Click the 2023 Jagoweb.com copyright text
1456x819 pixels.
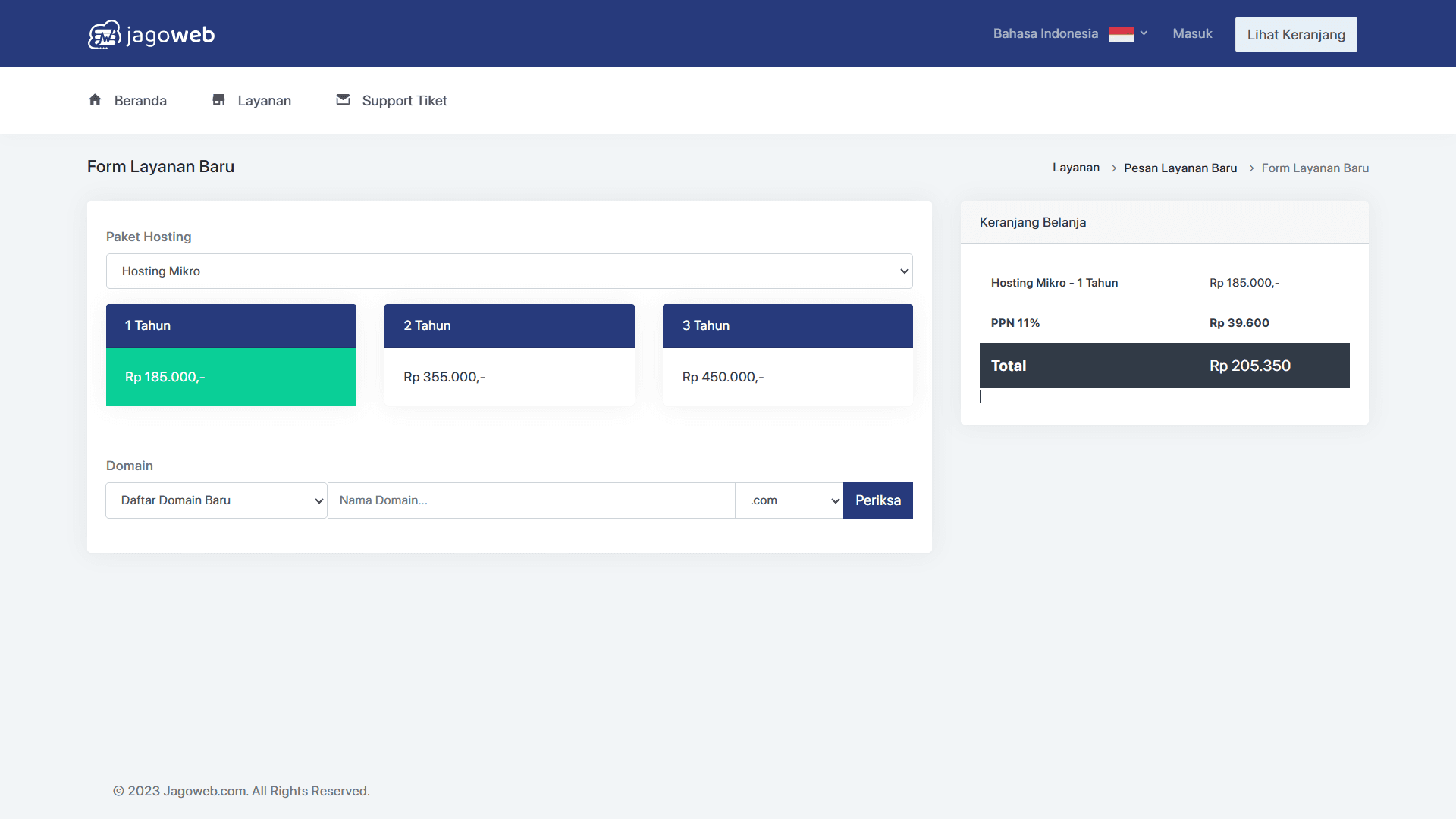pos(241,791)
